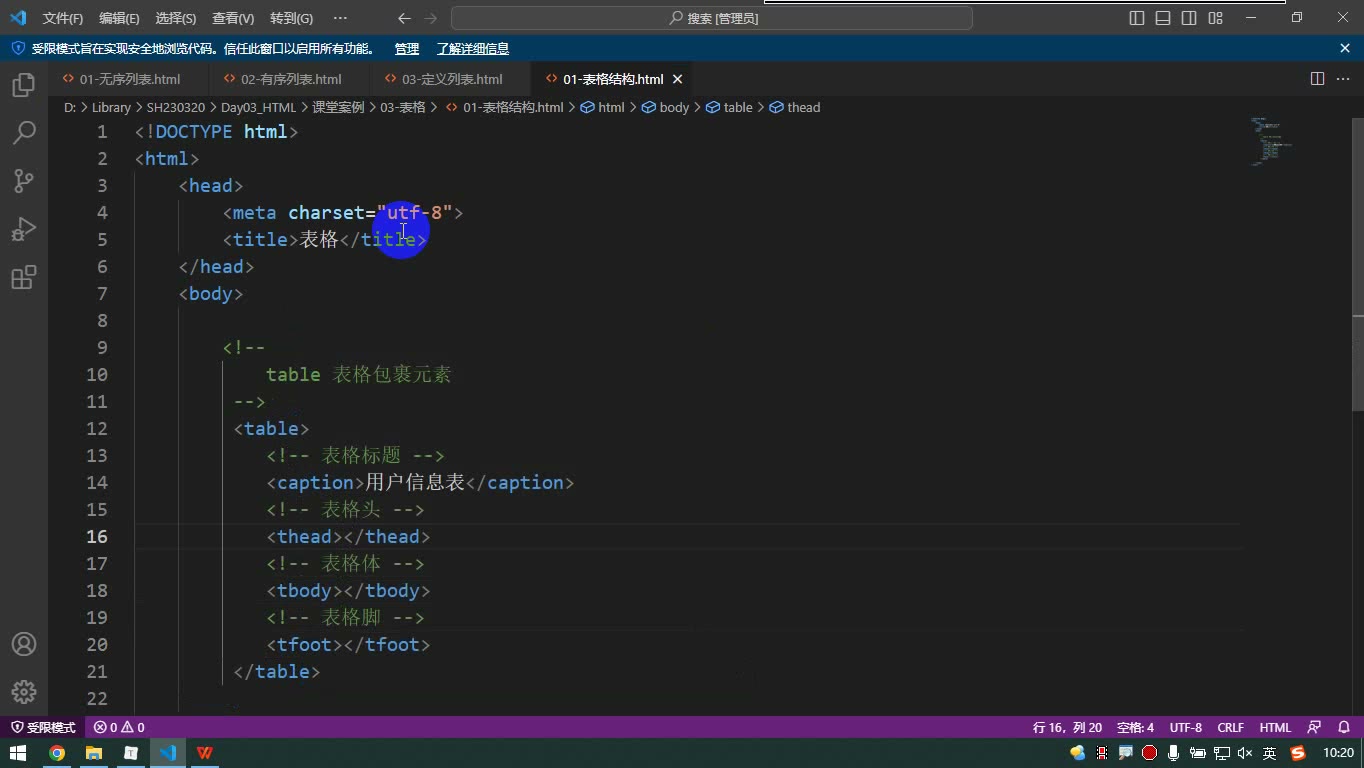This screenshot has height=768, width=1364.
Task: Switch to the 03-定义列表.html tab
Action: click(x=452, y=79)
